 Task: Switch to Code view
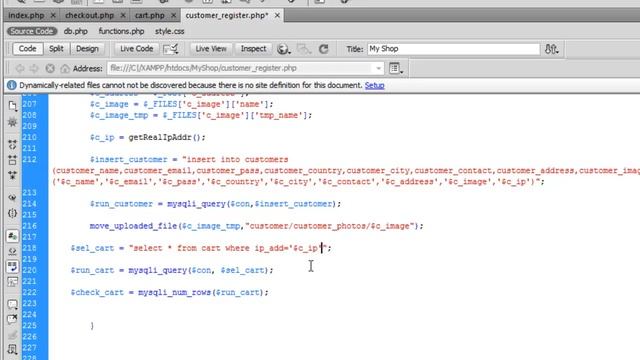(27, 49)
